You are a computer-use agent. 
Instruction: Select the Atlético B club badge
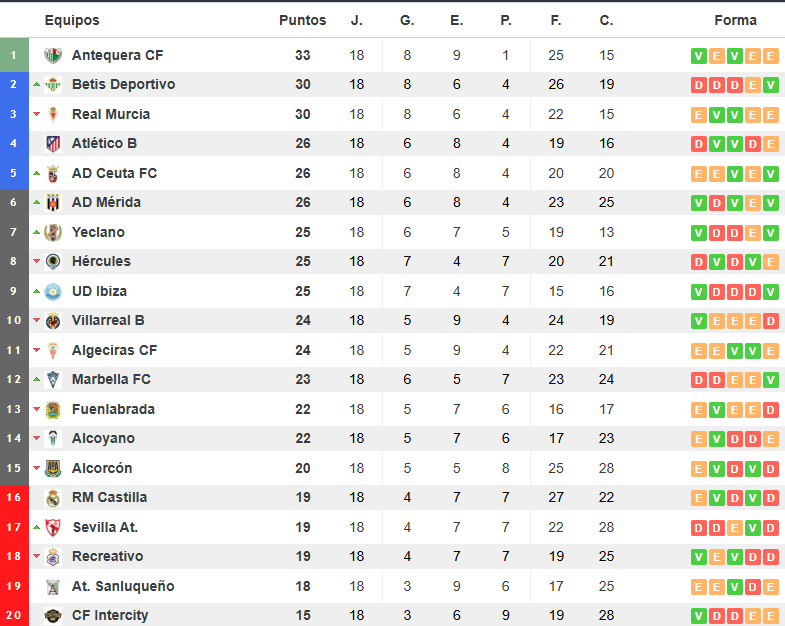[x=53, y=144]
